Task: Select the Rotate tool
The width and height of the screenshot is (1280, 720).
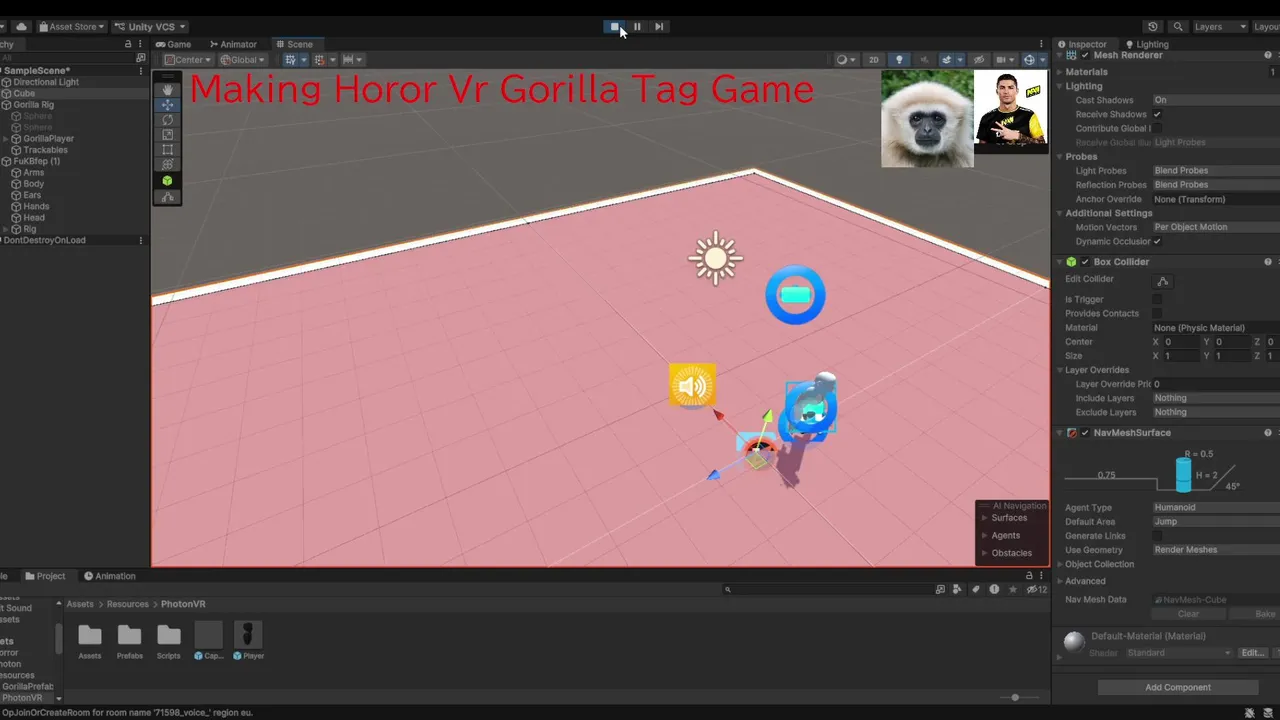Action: click(x=167, y=120)
